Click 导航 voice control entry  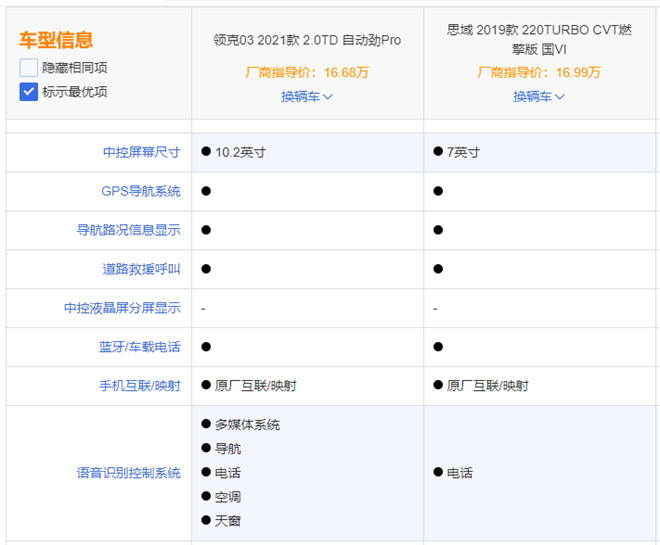228,449
